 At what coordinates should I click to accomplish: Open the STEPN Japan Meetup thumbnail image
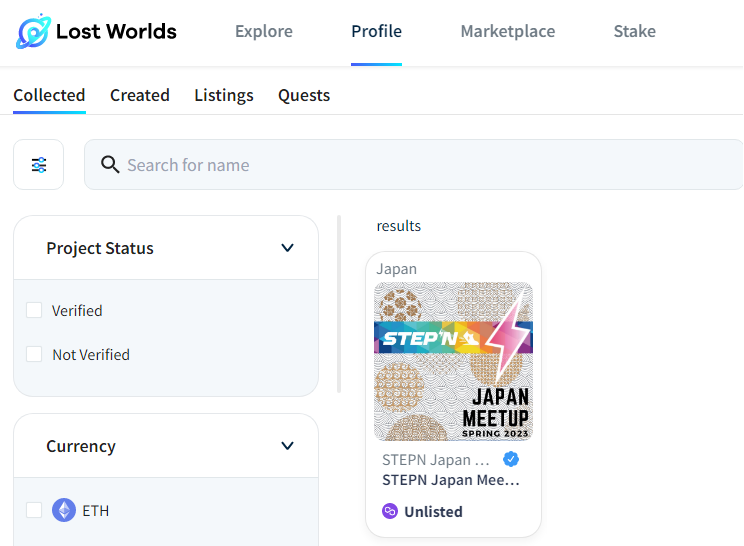454,361
